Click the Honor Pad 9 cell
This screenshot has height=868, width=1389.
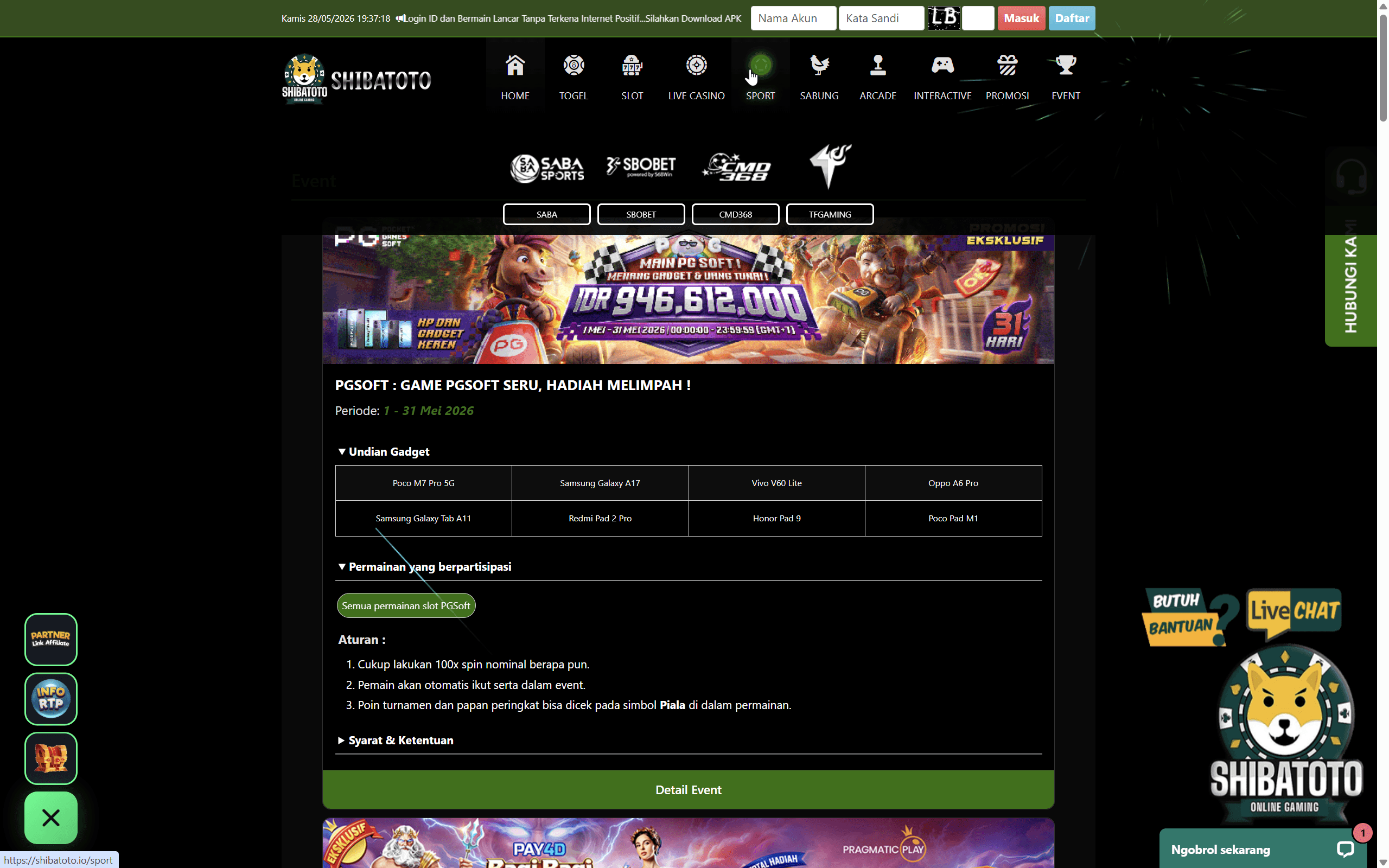tap(776, 519)
